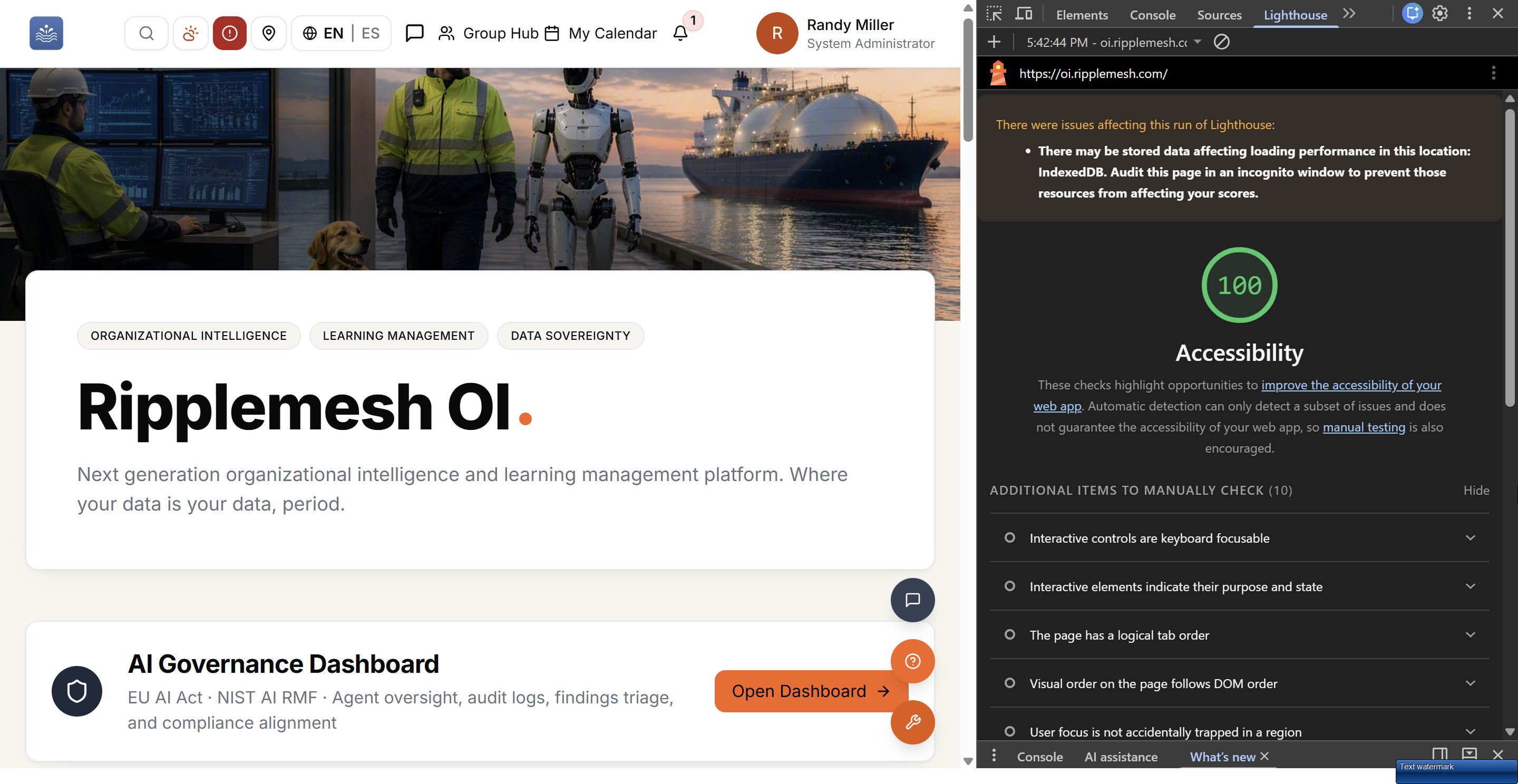1518x784 pixels.
Task: Open My Calendar link
Action: 600,33
